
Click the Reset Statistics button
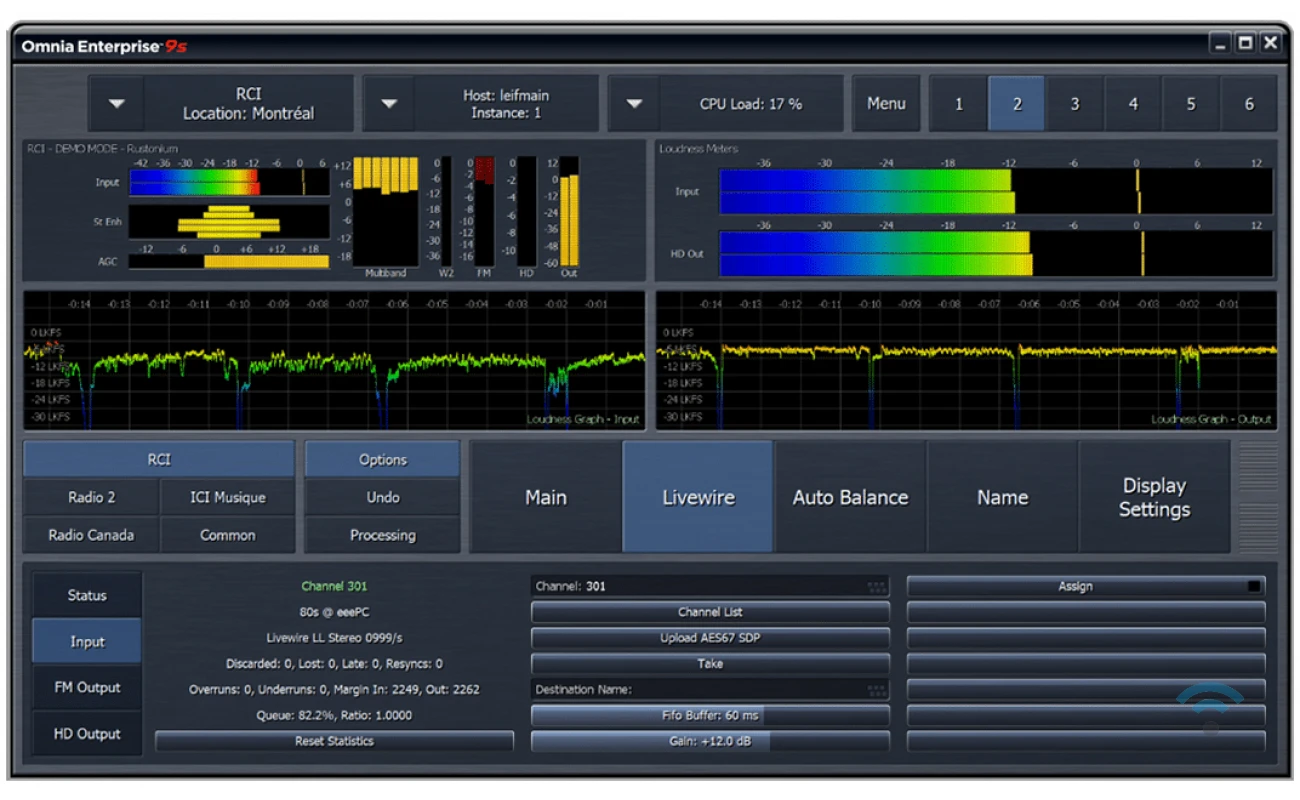334,741
